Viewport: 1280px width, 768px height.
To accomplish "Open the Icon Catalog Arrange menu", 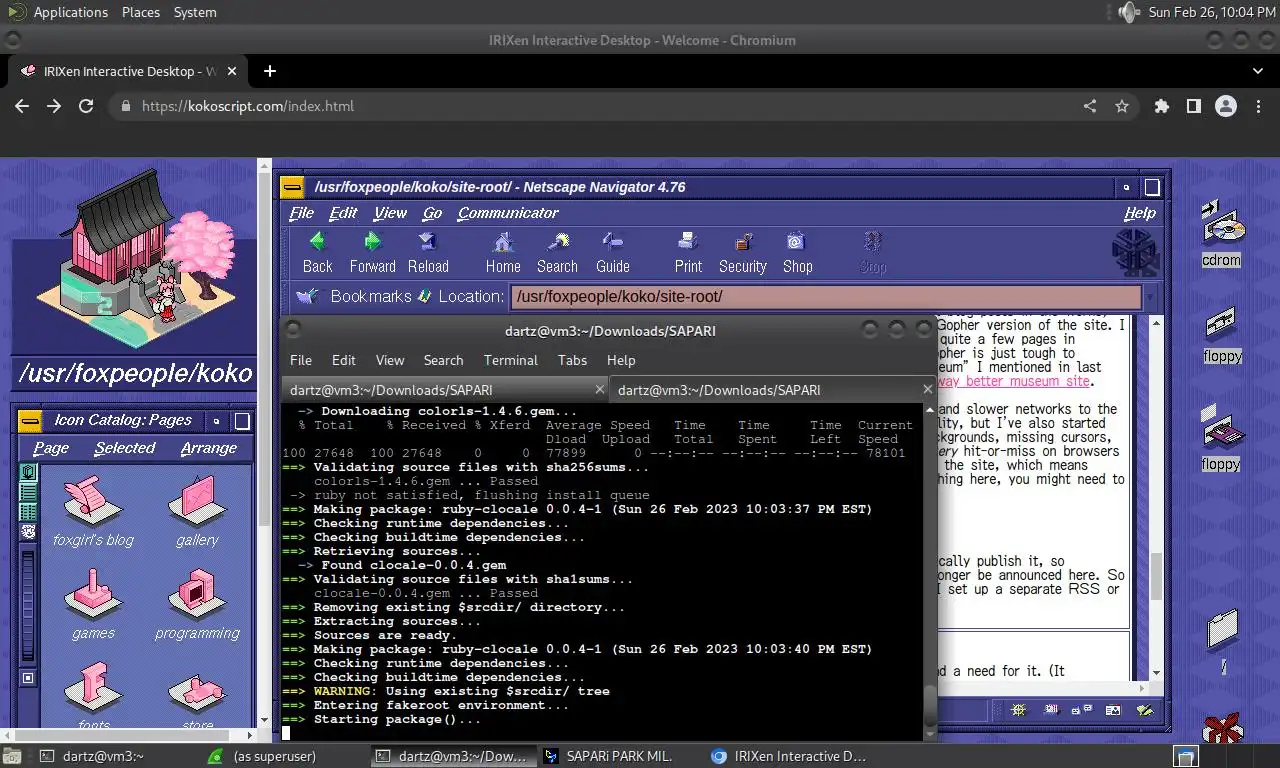I will (208, 448).
